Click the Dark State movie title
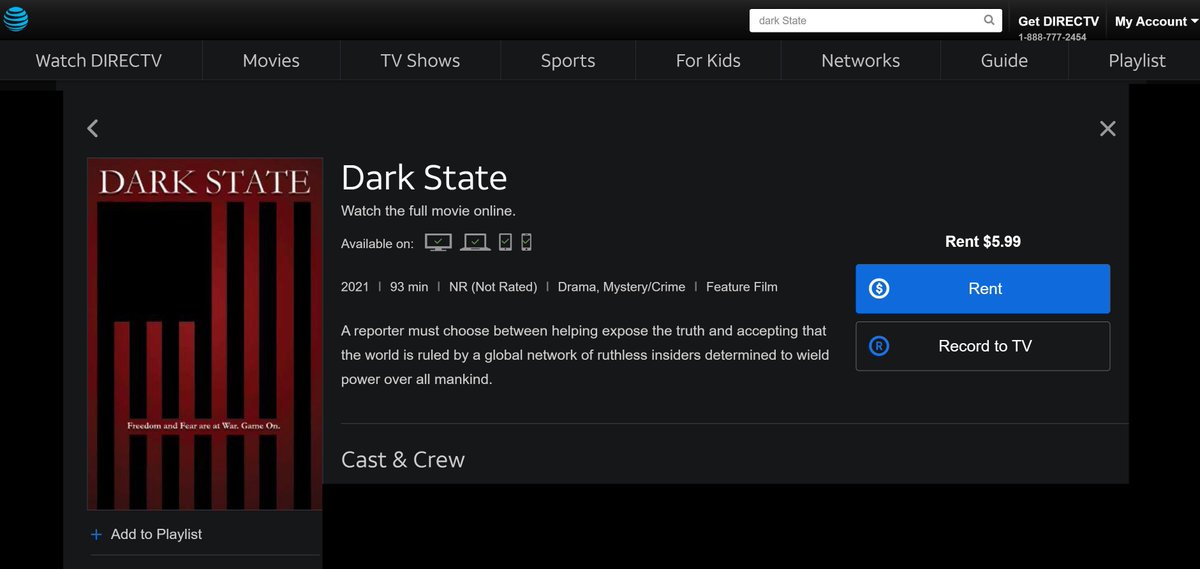The image size is (1200, 569). click(x=424, y=178)
